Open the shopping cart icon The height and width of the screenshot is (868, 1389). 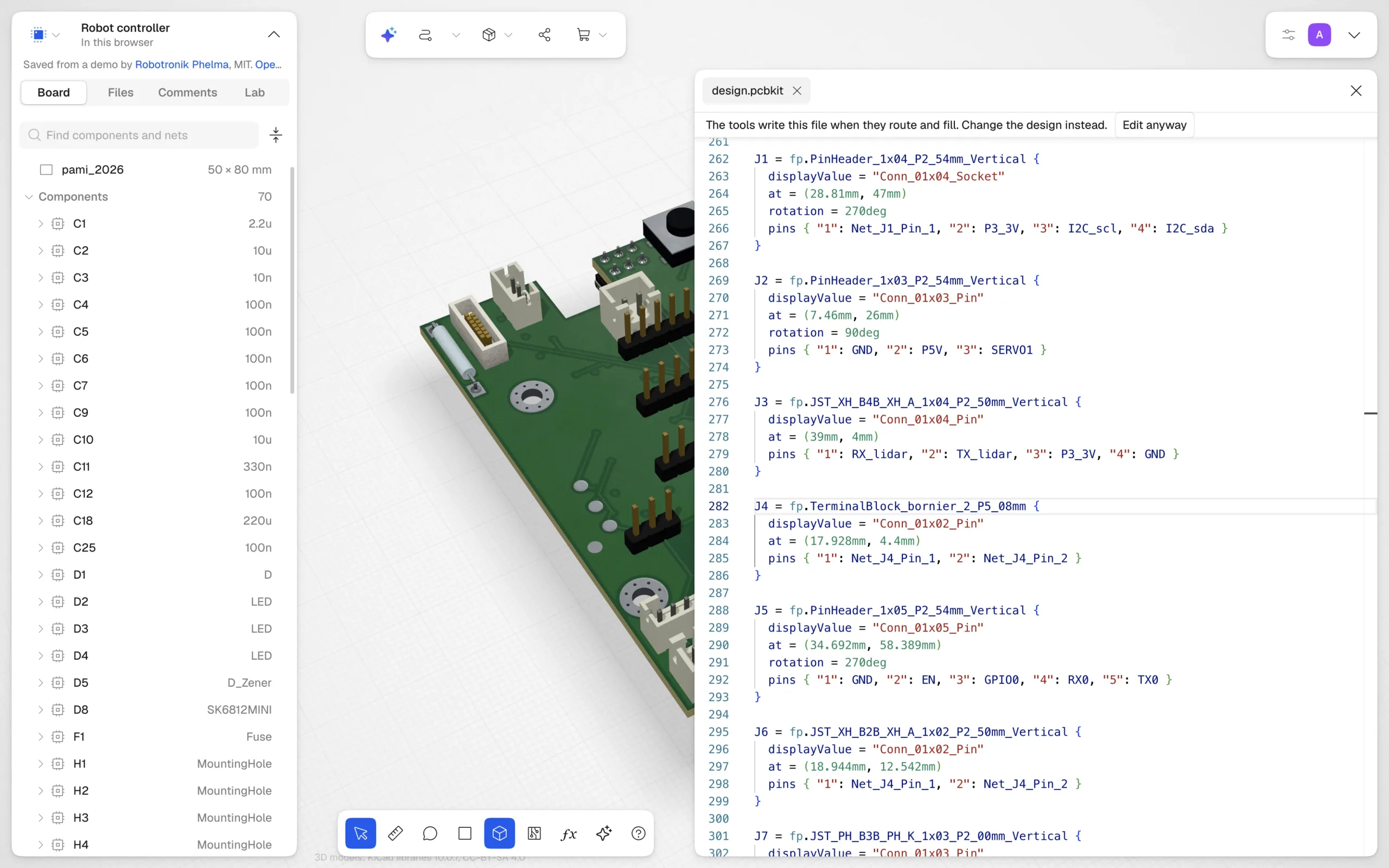click(583, 35)
